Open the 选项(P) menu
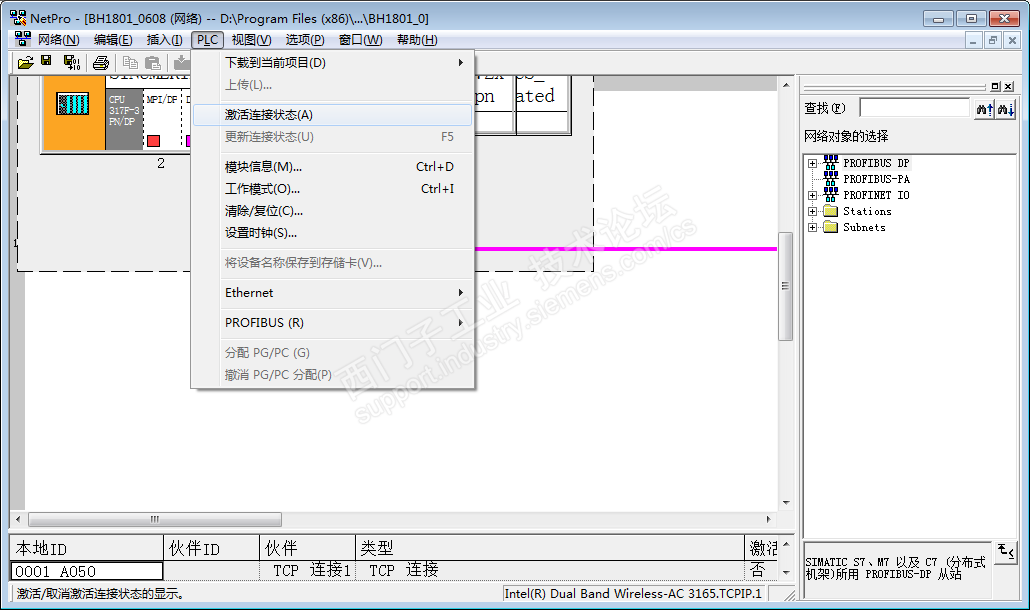The image size is (1030, 610). pyautogui.click(x=305, y=40)
